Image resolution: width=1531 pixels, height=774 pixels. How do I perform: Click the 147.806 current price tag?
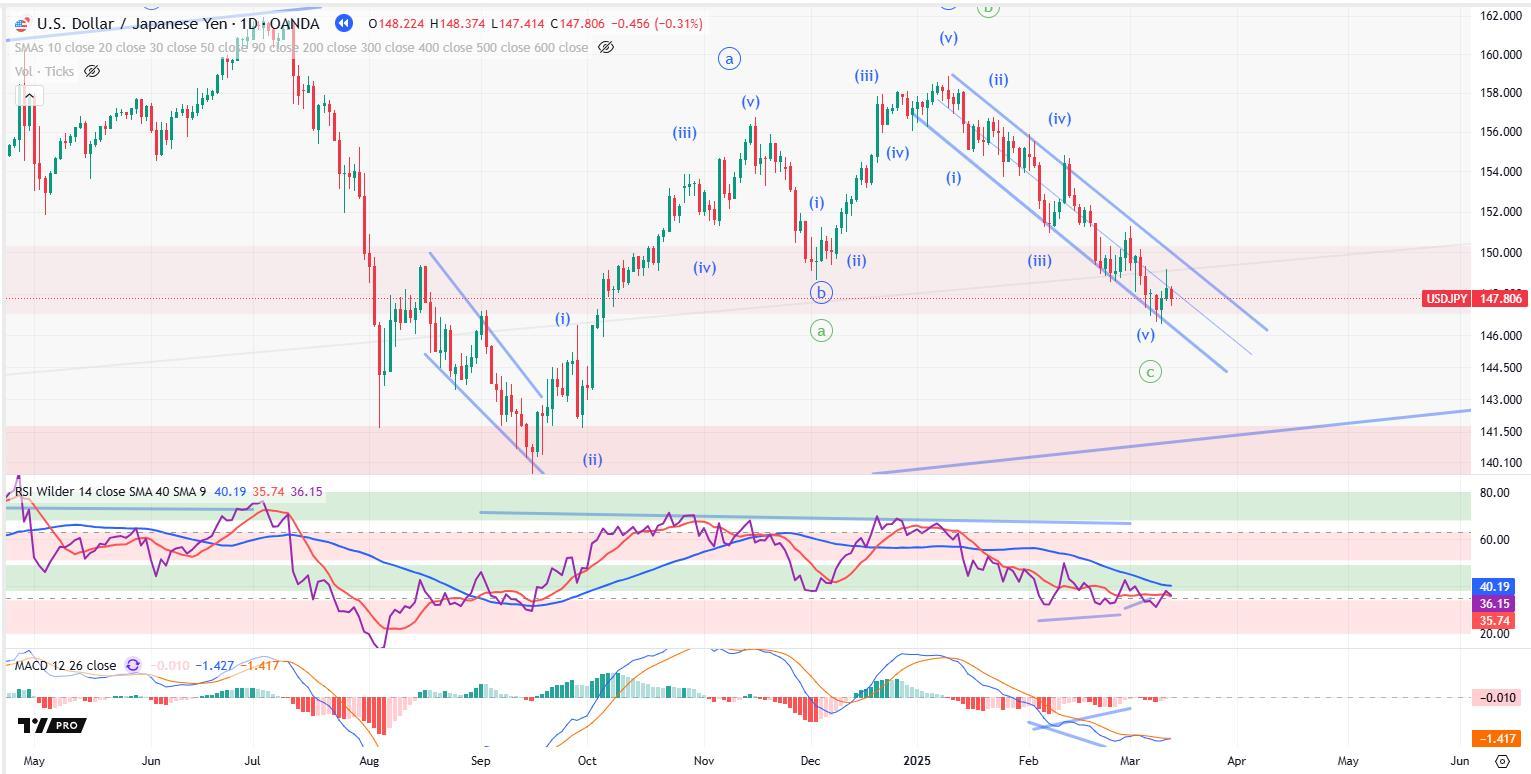tap(1498, 299)
